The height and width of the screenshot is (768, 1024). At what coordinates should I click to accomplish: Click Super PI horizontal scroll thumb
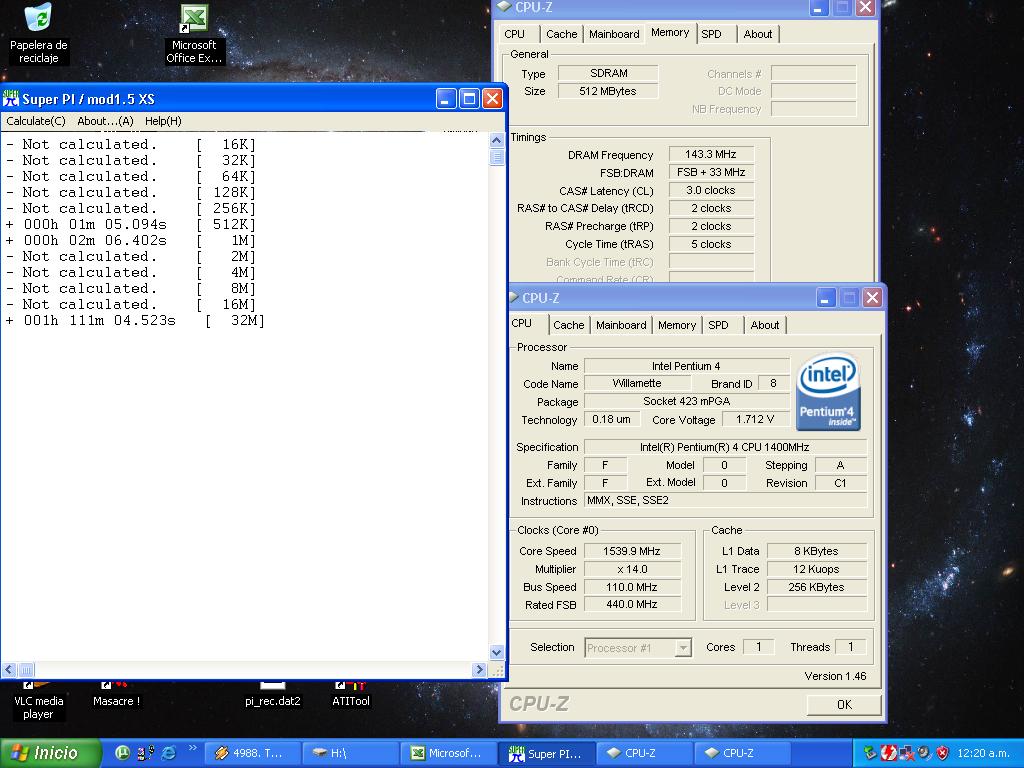pos(26,669)
